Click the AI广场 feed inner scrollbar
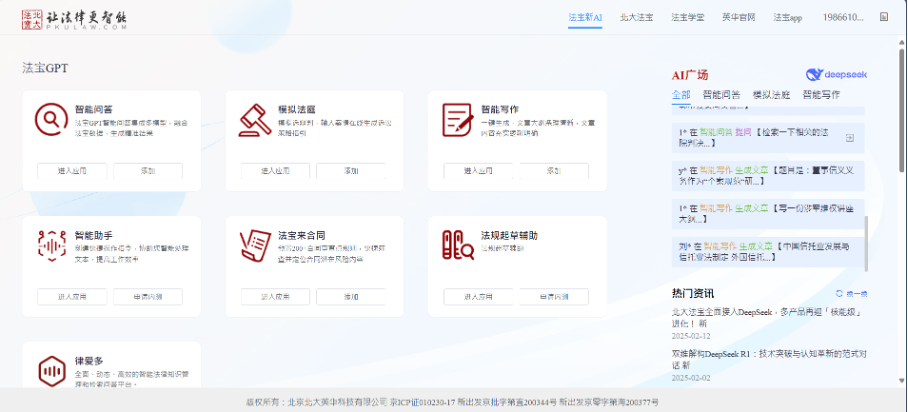The image size is (908, 412). [x=866, y=243]
